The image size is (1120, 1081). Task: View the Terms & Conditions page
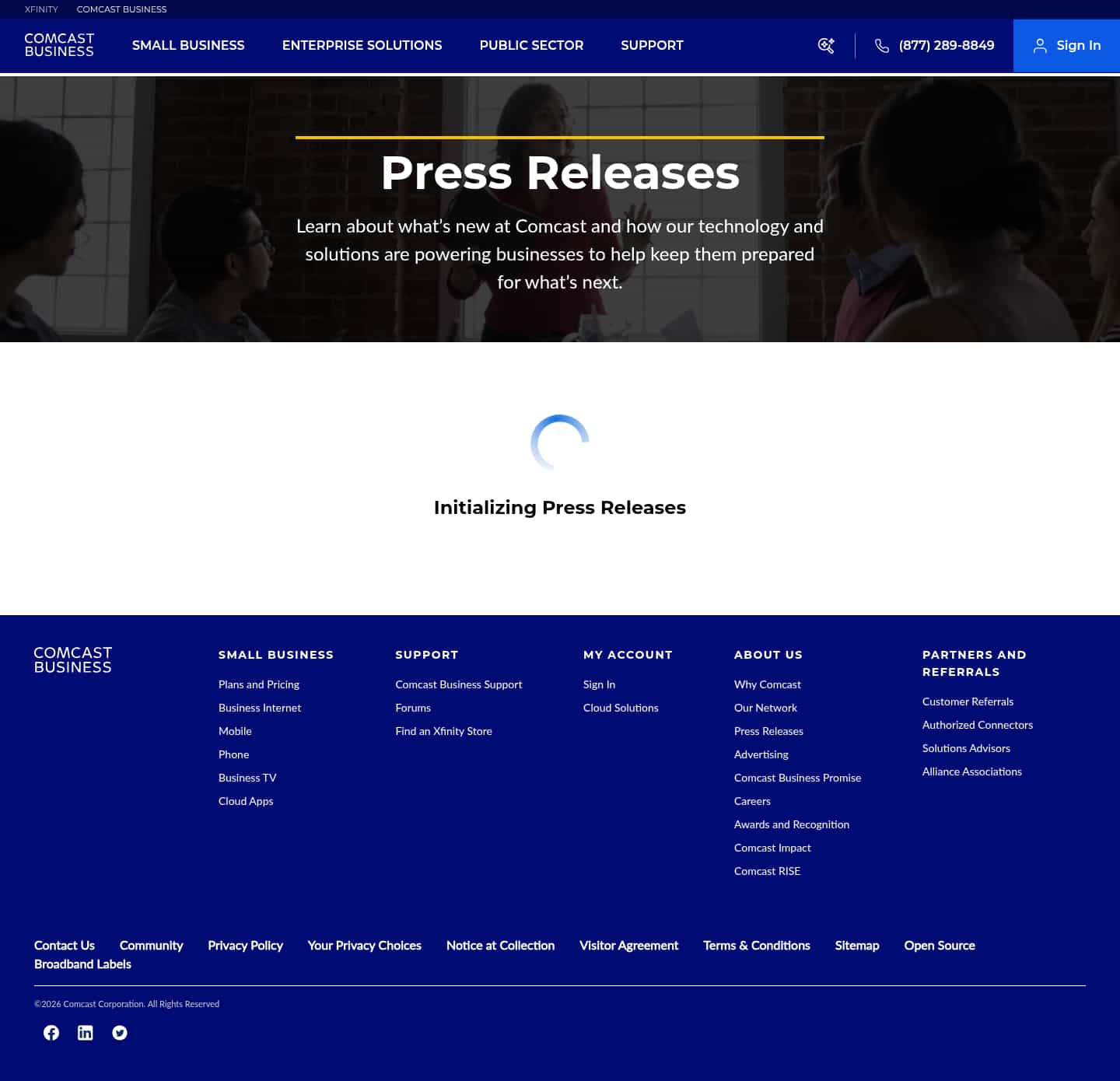point(756,945)
